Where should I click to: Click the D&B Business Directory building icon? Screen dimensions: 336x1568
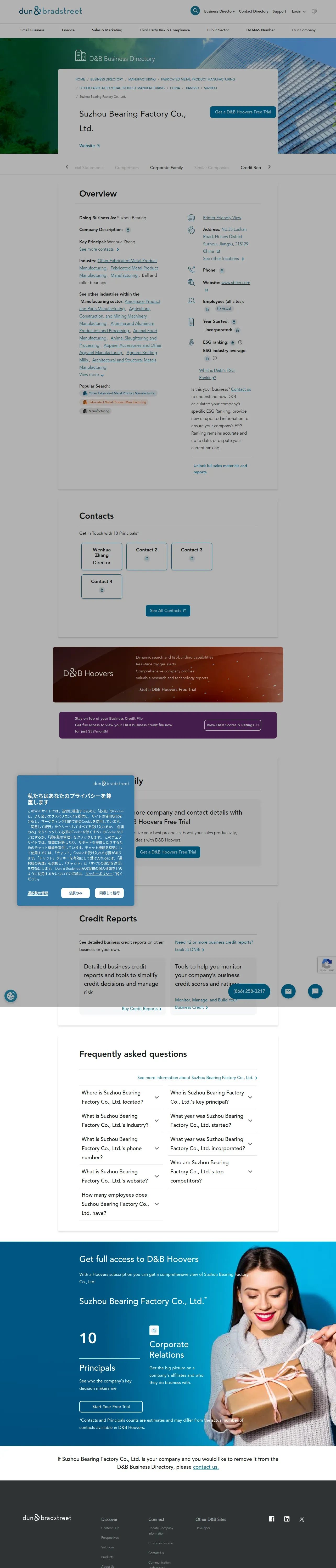(81, 56)
